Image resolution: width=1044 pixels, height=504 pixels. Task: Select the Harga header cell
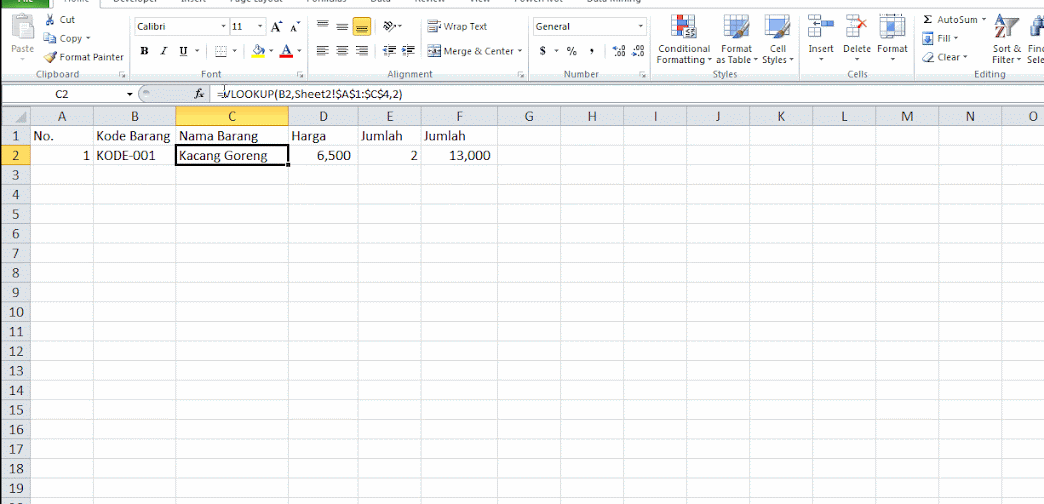[323, 136]
